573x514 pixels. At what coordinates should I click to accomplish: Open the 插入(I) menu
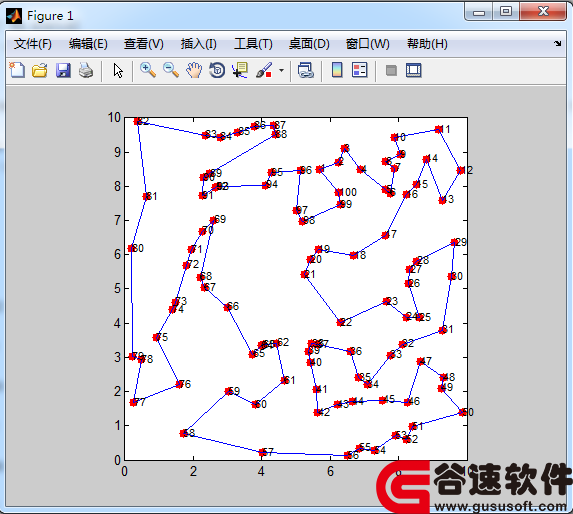pos(198,44)
